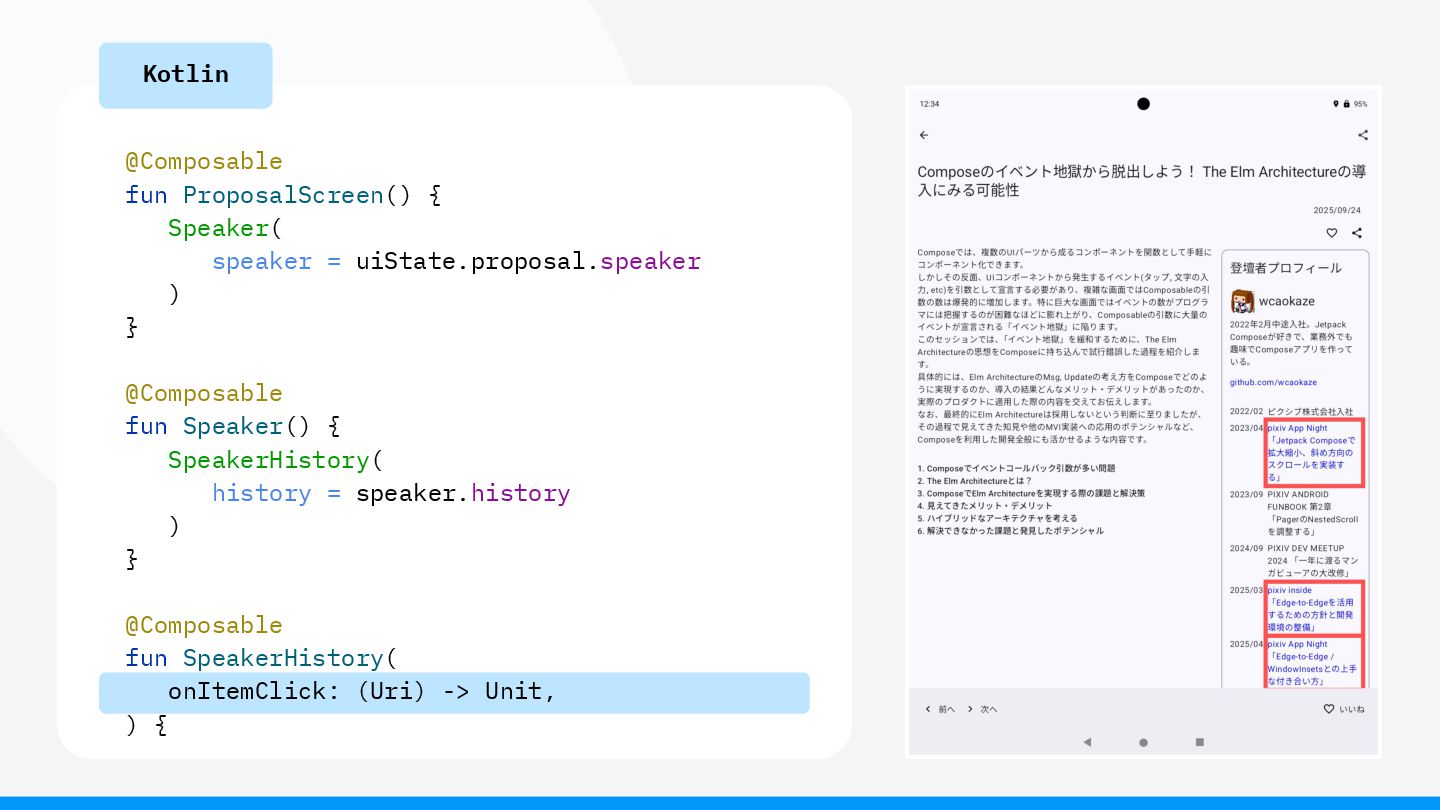The image size is (1440, 810).
Task: Click the 12:34 clock in status bar
Action: pyautogui.click(x=929, y=104)
